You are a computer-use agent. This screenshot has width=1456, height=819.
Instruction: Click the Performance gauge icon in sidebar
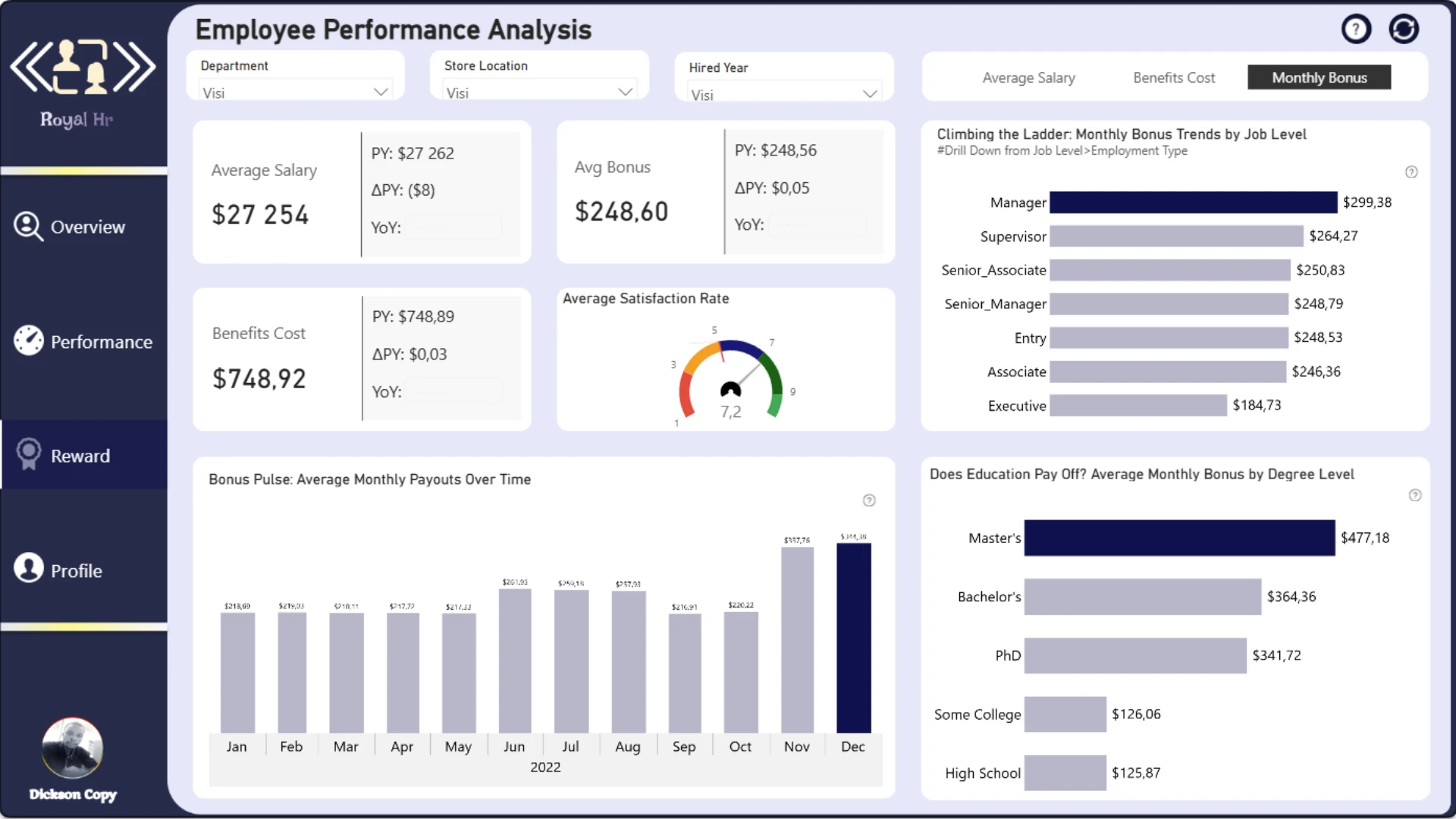[29, 340]
